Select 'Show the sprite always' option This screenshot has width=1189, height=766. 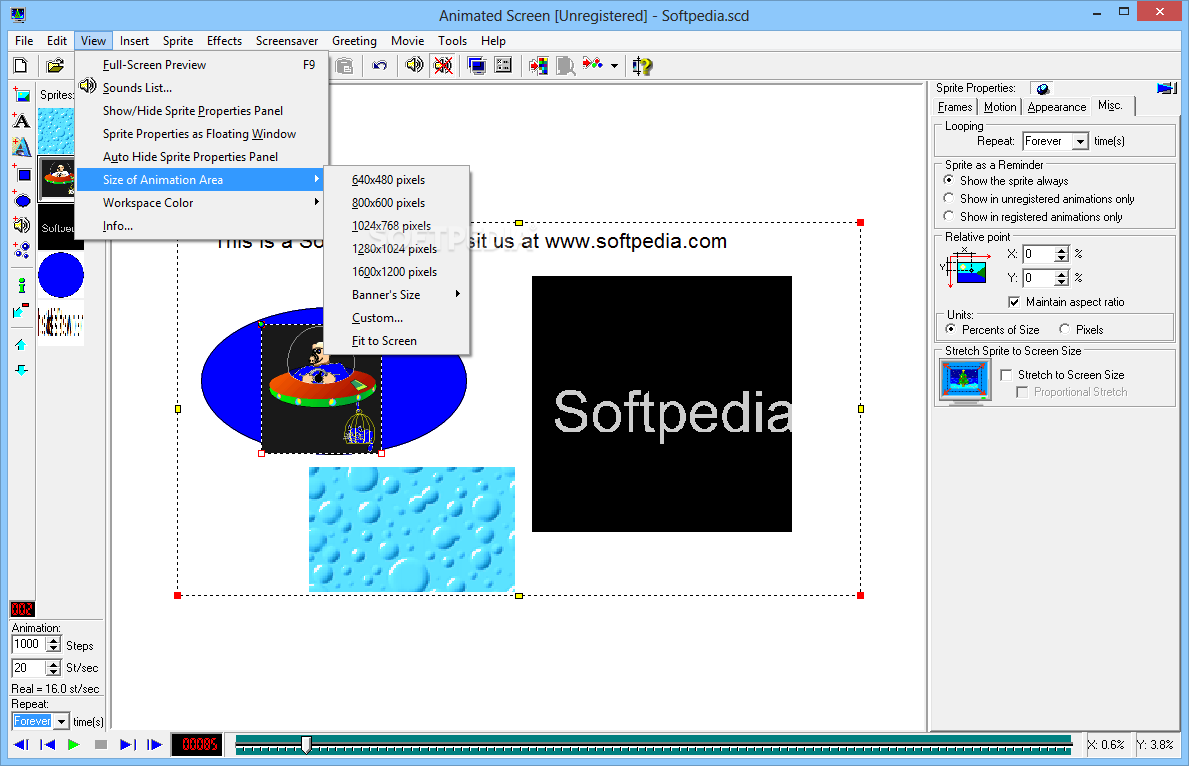click(1005, 181)
